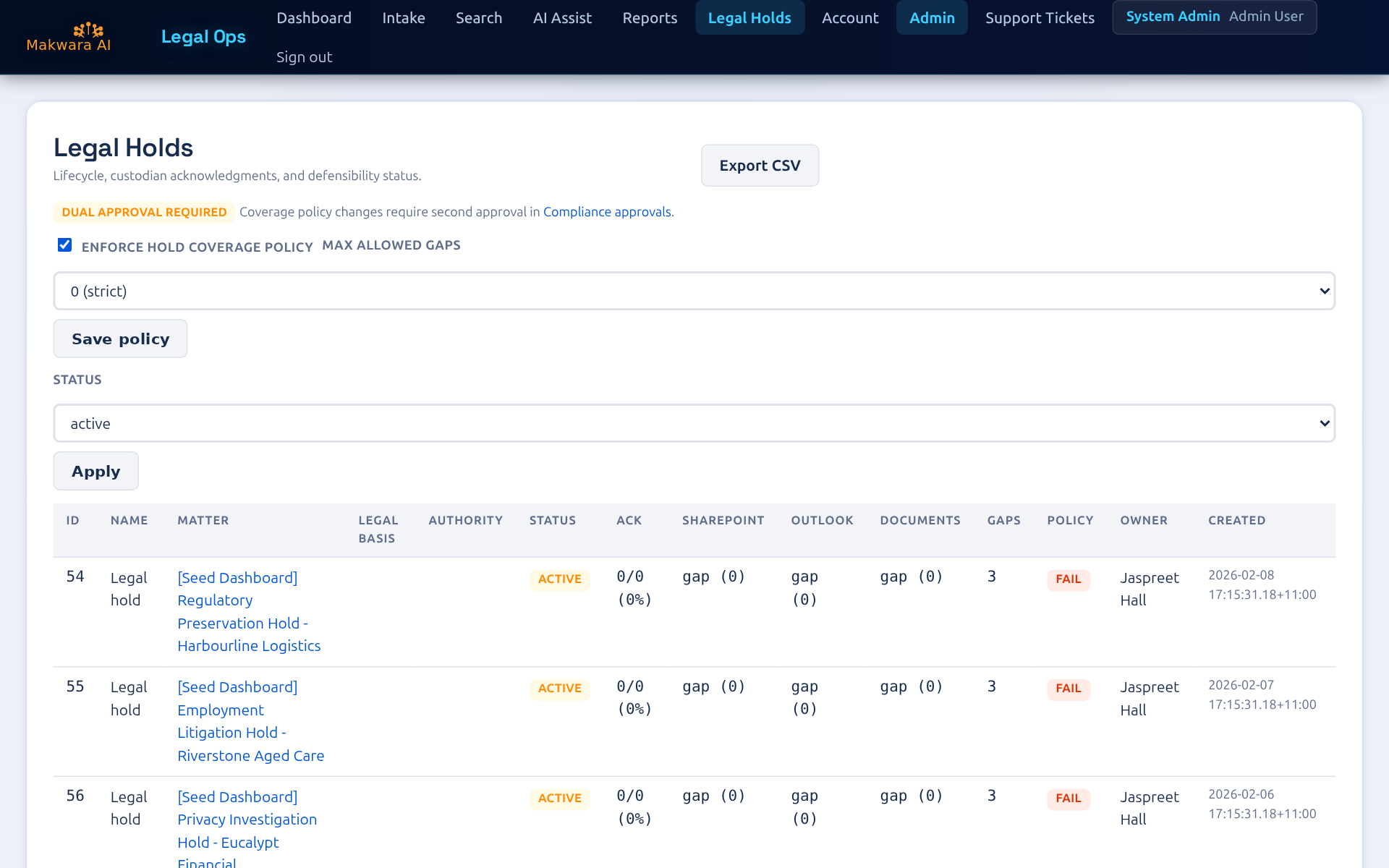Click FAIL policy badge for hold 54
The height and width of the screenshot is (868, 1389).
(x=1068, y=579)
